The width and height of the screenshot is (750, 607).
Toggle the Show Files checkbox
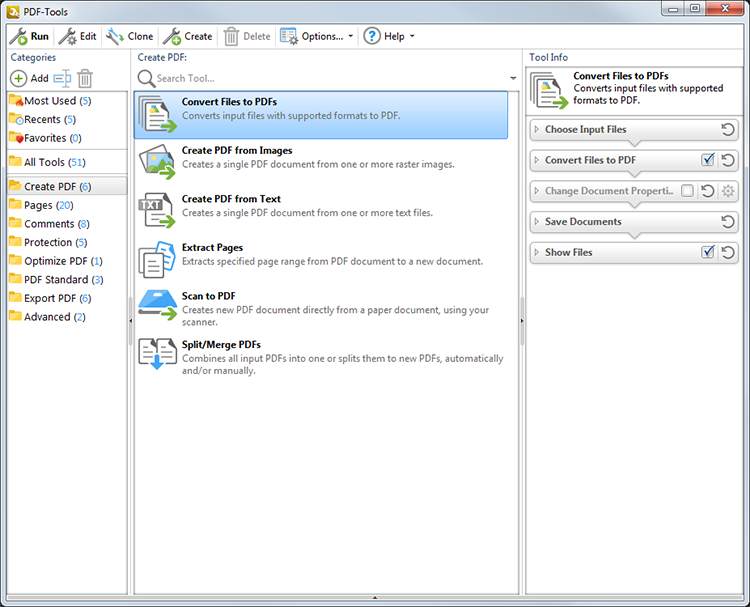[x=707, y=252]
